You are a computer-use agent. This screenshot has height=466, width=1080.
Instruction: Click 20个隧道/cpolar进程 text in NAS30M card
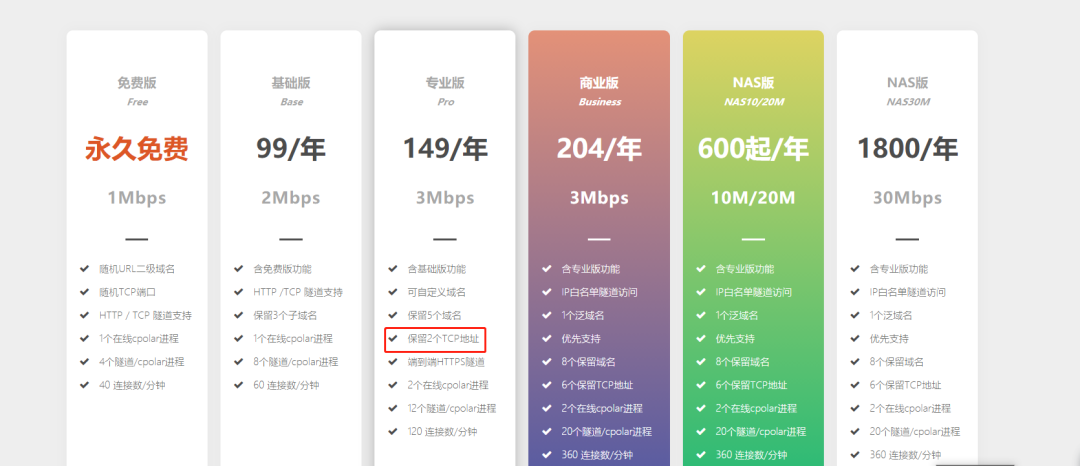pos(915,432)
